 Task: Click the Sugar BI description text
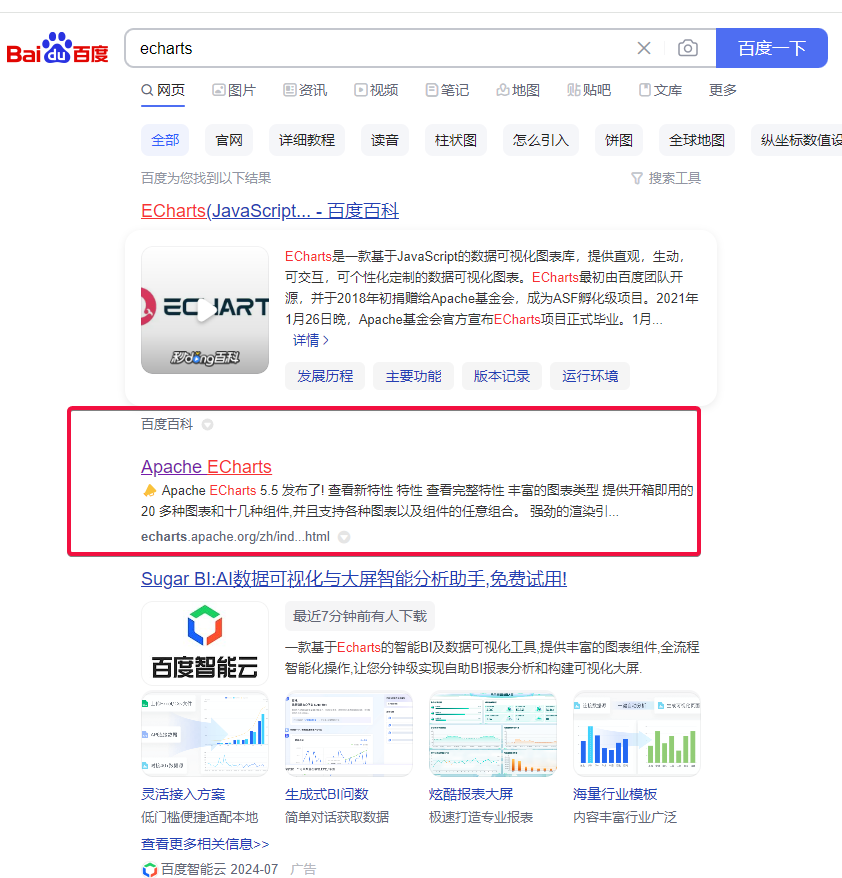[492, 658]
